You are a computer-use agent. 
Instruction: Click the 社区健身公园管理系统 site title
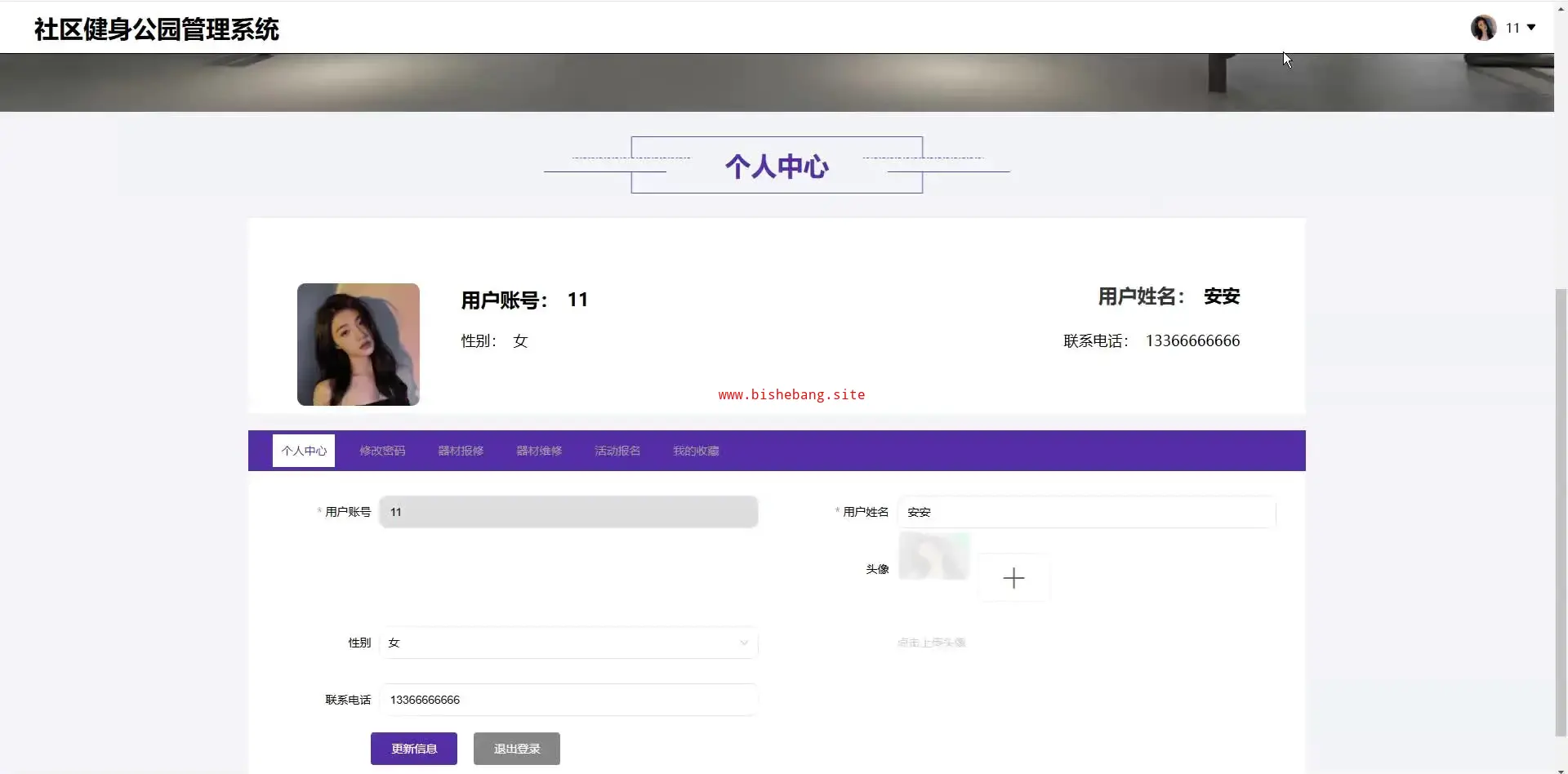tap(157, 29)
